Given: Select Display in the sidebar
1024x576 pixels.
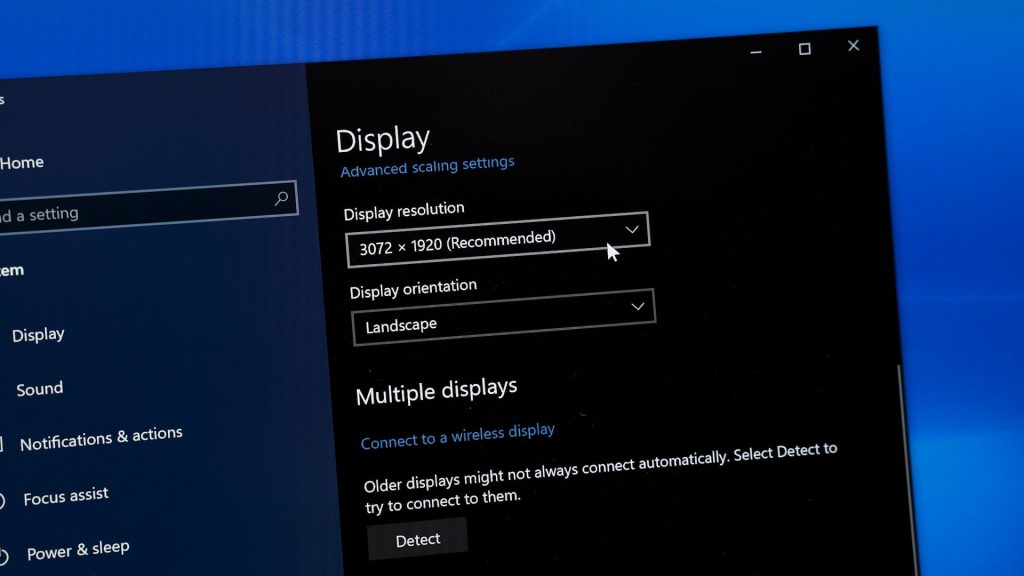Looking at the screenshot, I should point(38,334).
